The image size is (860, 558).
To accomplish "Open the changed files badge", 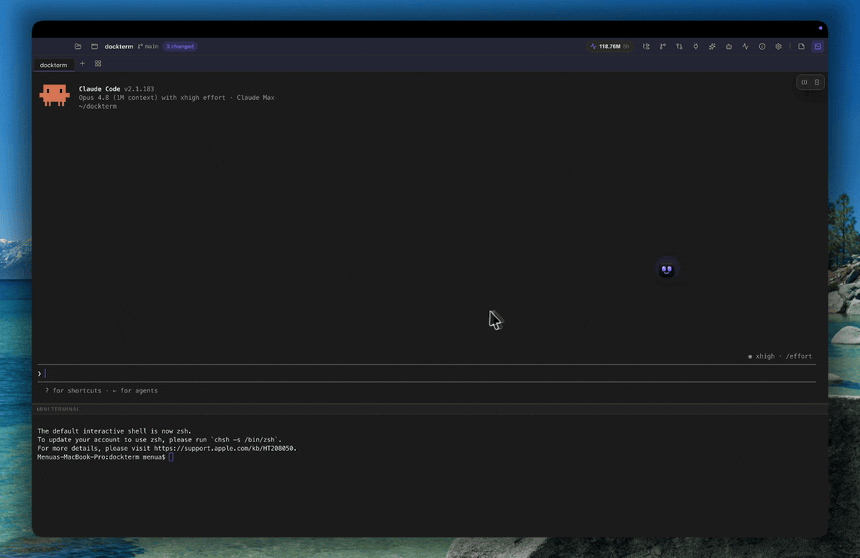I will pyautogui.click(x=180, y=47).
